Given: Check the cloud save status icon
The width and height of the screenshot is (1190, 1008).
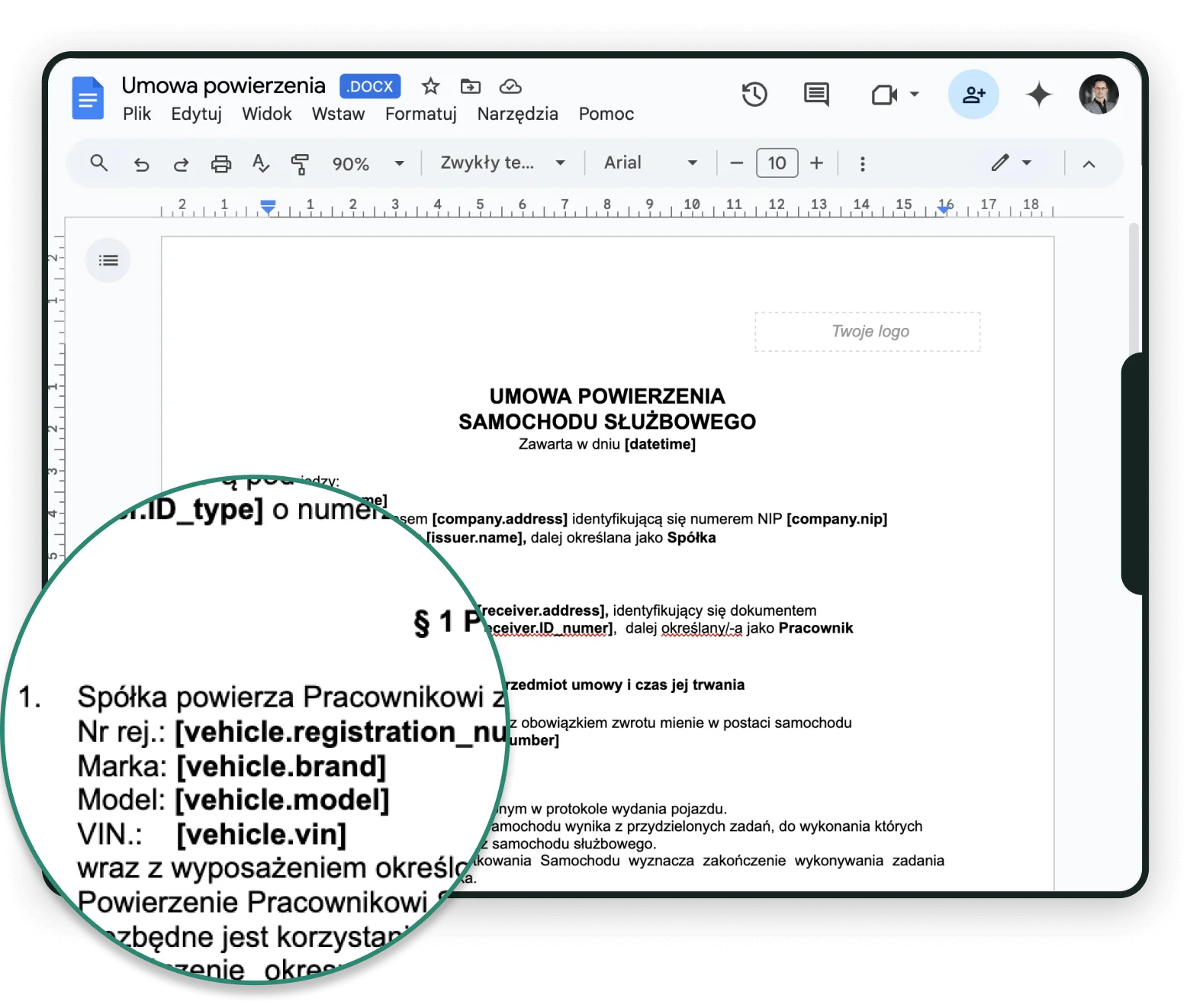Looking at the screenshot, I should (x=510, y=86).
